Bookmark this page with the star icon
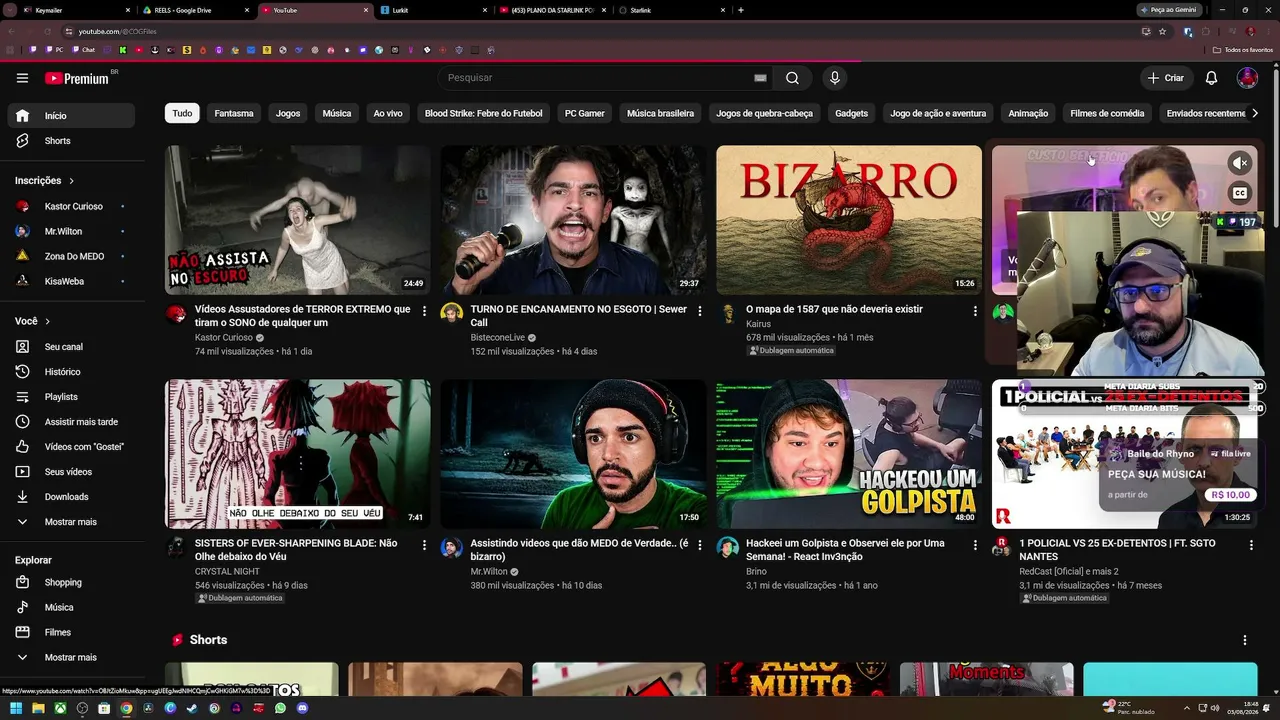This screenshot has height=720, width=1280. pos(1162,31)
